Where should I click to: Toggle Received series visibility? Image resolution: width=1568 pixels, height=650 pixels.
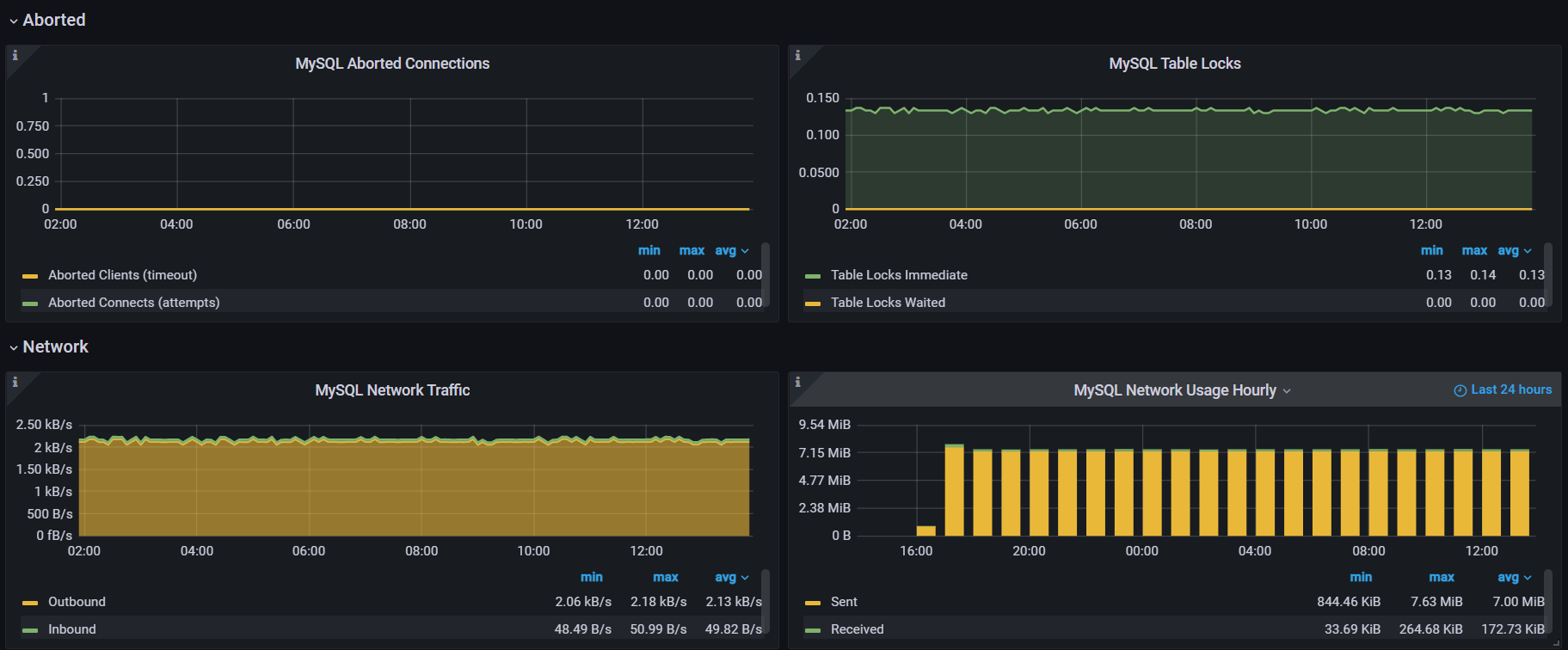coord(857,629)
